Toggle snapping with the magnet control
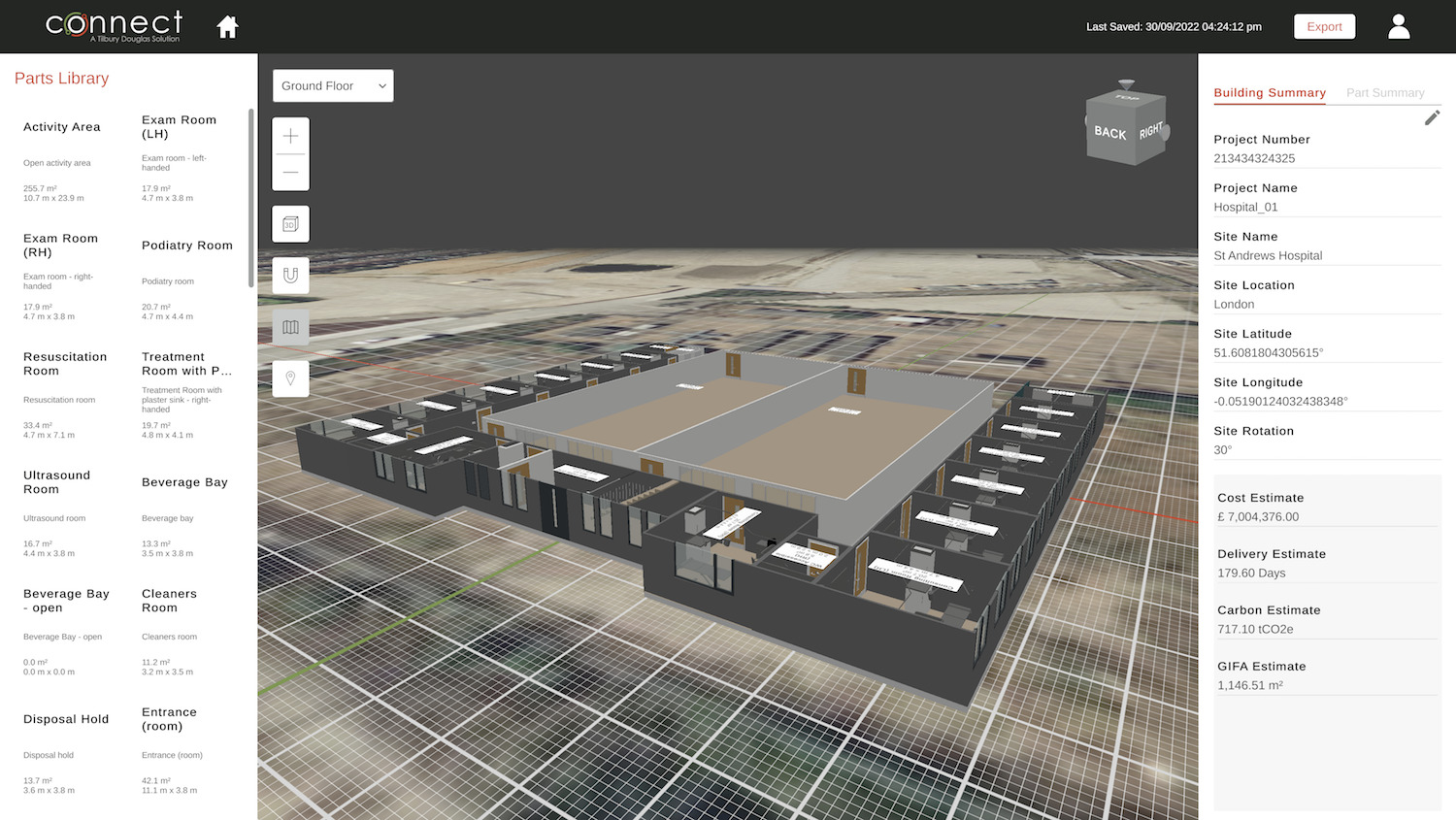 [290, 276]
